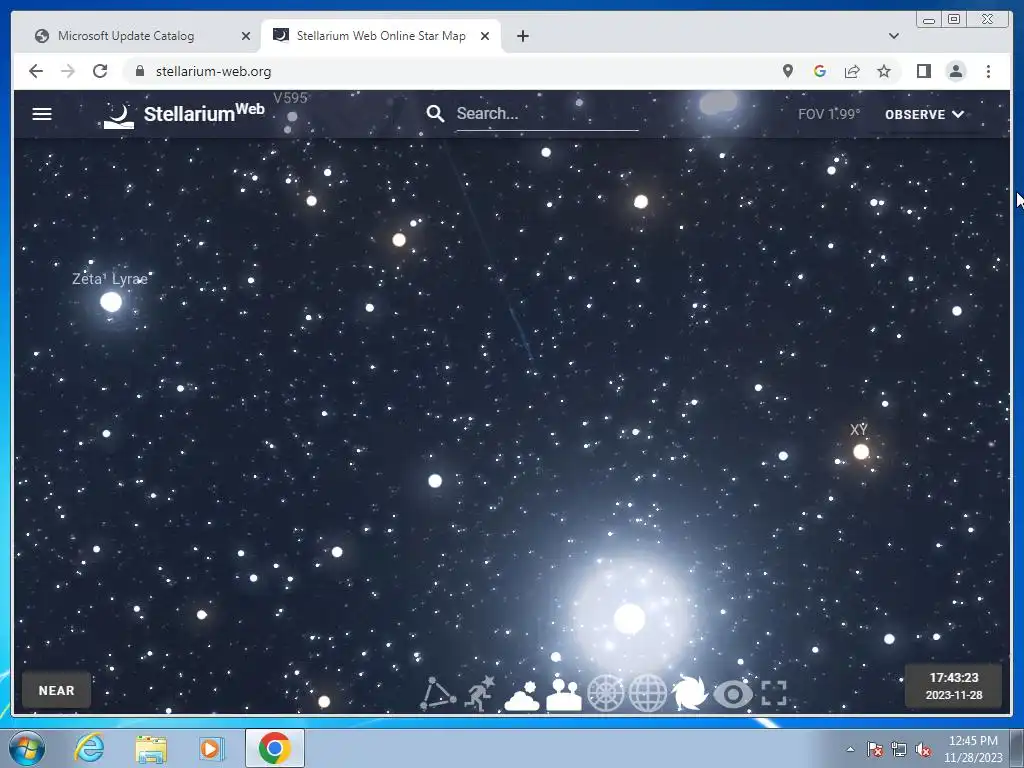Close the Microsoft Update Catalog tab
Viewport: 1024px width, 768px height.
(246, 36)
